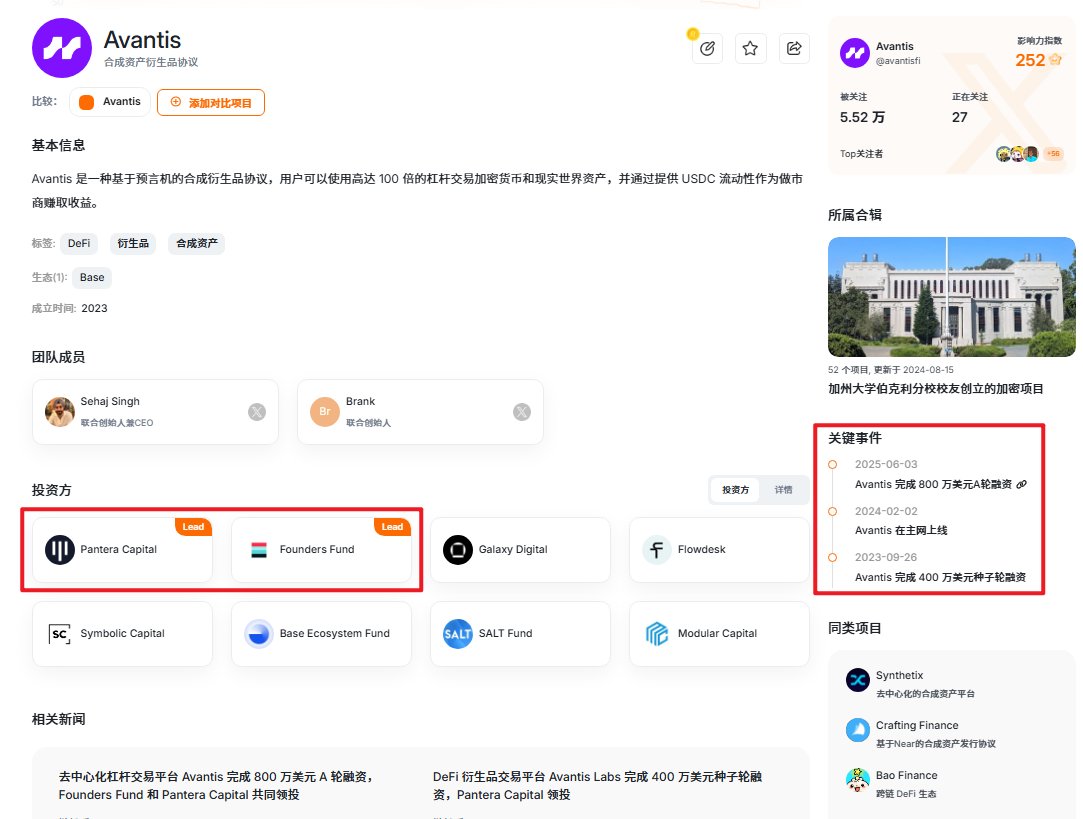Click Sehaj Singh's profile photo
This screenshot has height=819, width=1083.
pyautogui.click(x=59, y=412)
